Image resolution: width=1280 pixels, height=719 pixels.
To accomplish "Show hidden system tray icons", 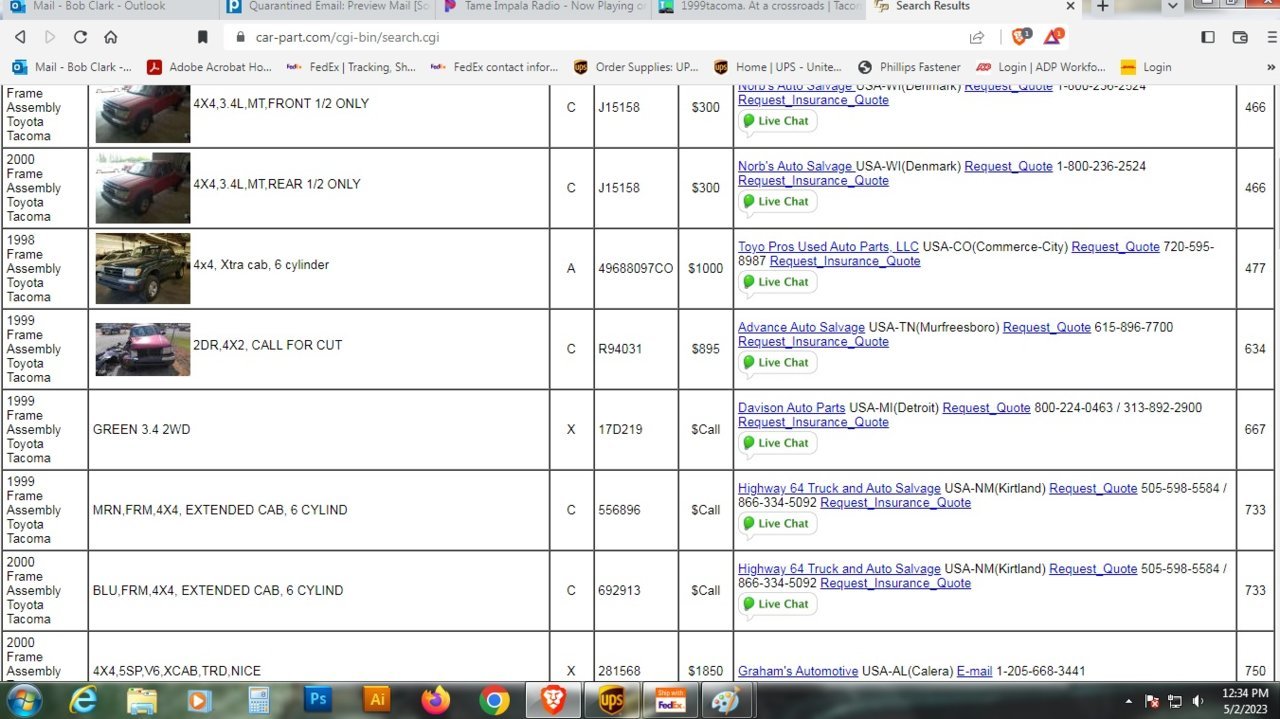I will (x=1129, y=701).
